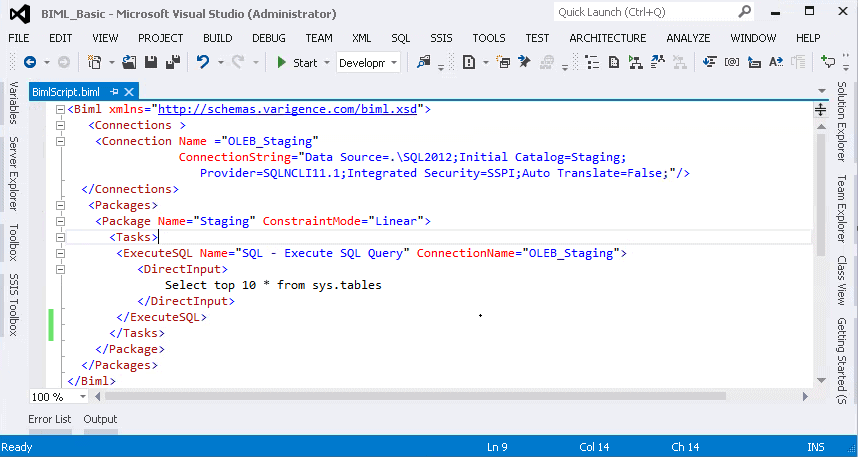Open the open documents list dropdown arrow

pos(821,91)
